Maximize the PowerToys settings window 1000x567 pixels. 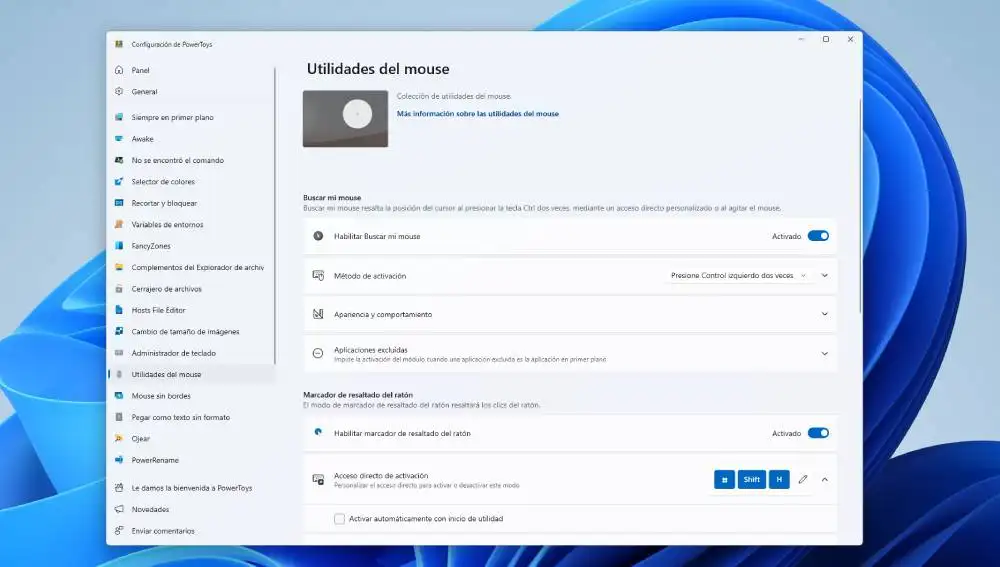[826, 40]
